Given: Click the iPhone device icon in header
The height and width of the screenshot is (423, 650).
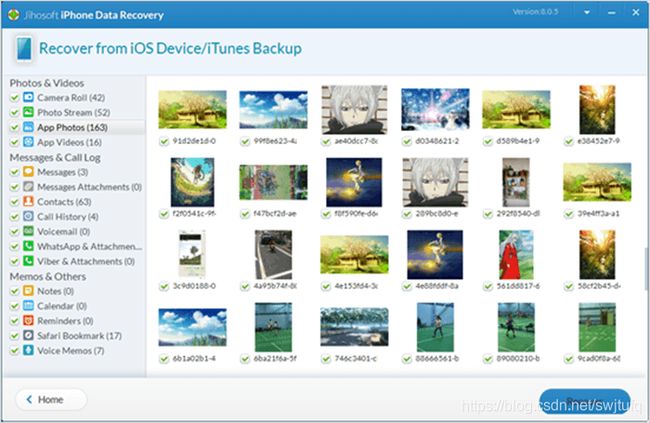Looking at the screenshot, I should pyautogui.click(x=24, y=49).
